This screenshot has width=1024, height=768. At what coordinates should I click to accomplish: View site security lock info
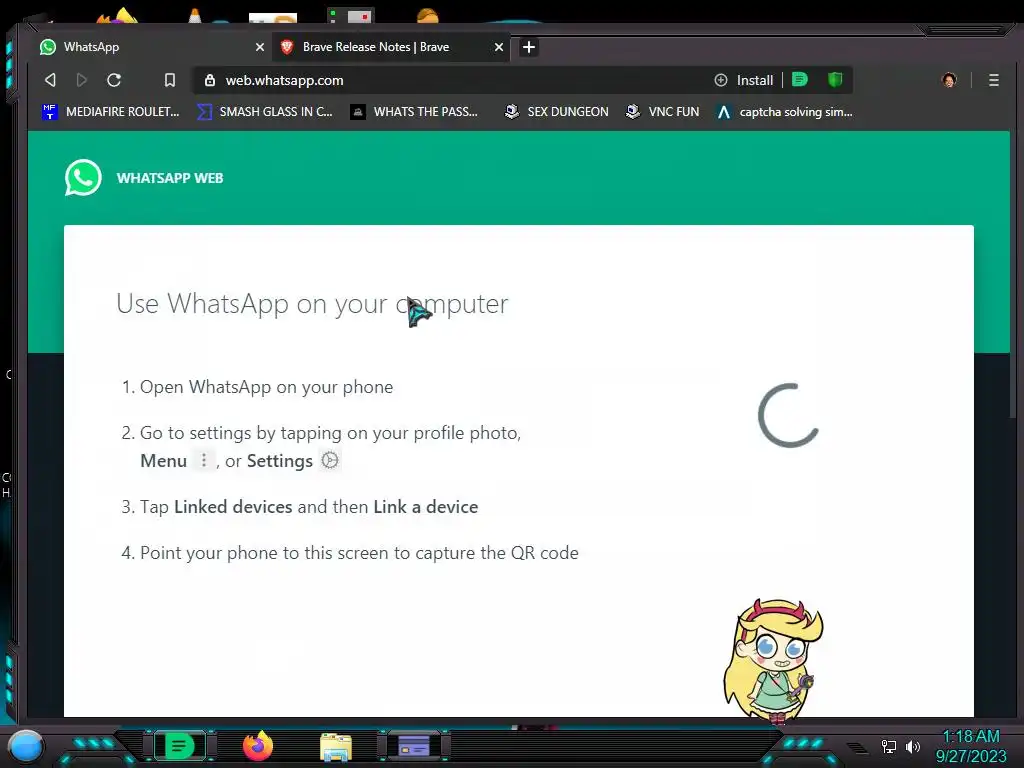point(210,80)
